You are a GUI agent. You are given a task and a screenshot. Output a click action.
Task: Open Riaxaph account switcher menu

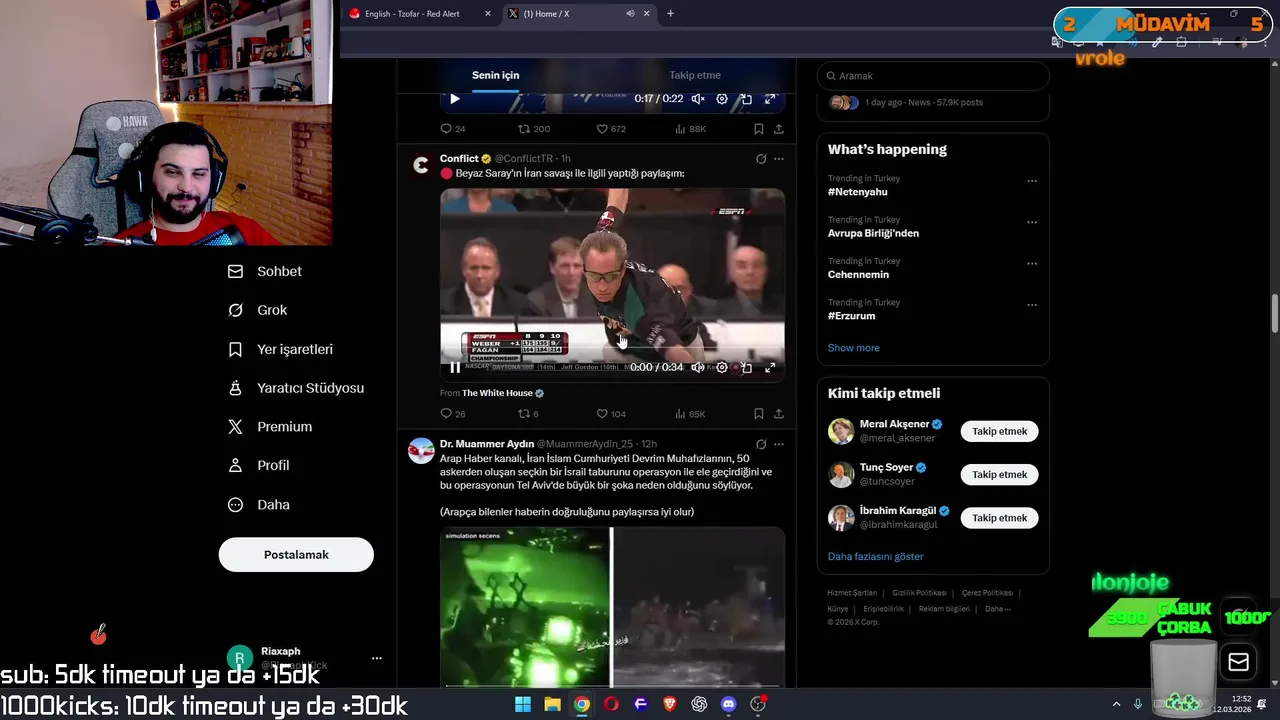tap(376, 658)
